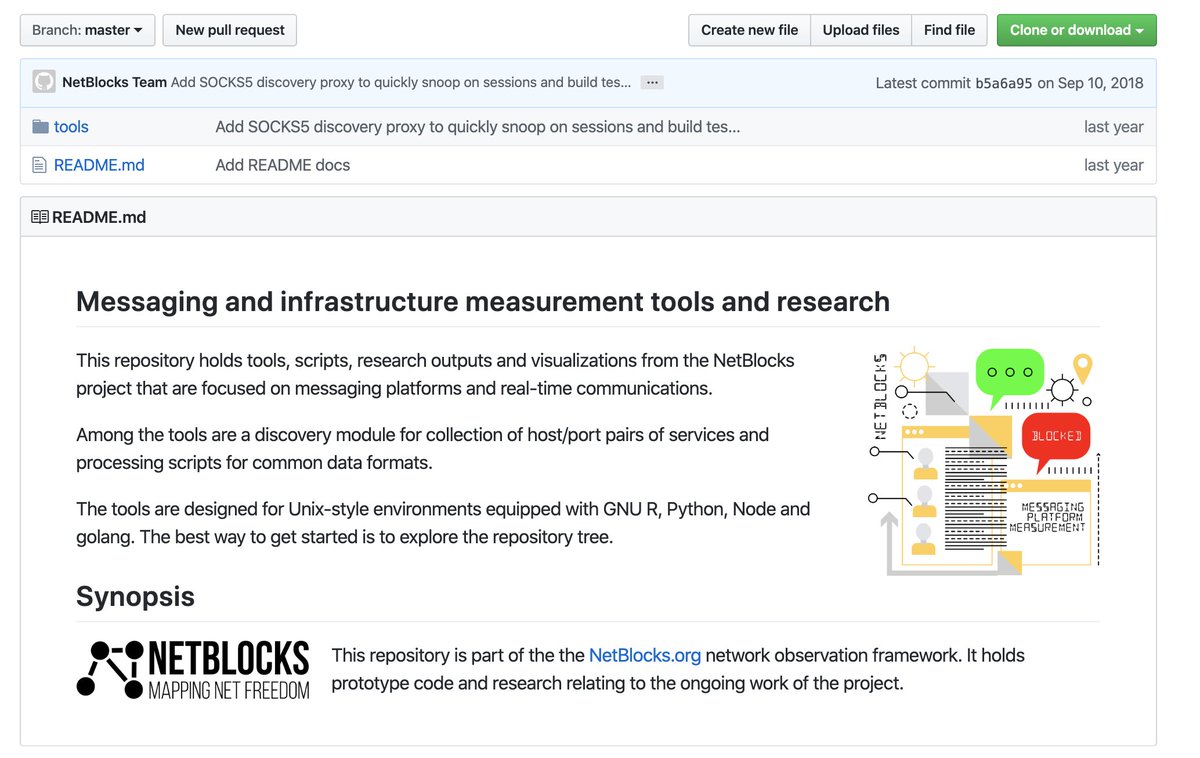Click the NetBlocks Mapping Net Freedom logo
Screen dimensions: 1200x758
(193, 669)
